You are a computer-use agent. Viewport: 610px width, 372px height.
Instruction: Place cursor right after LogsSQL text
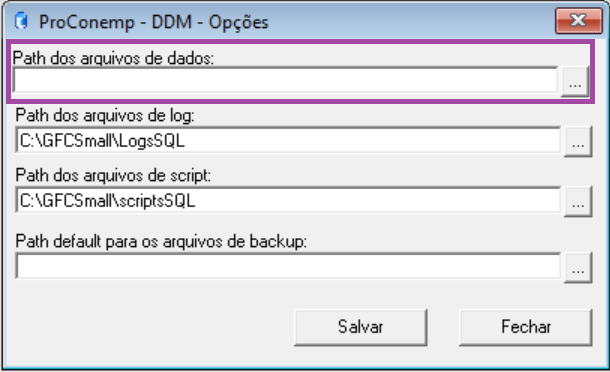click(187, 141)
